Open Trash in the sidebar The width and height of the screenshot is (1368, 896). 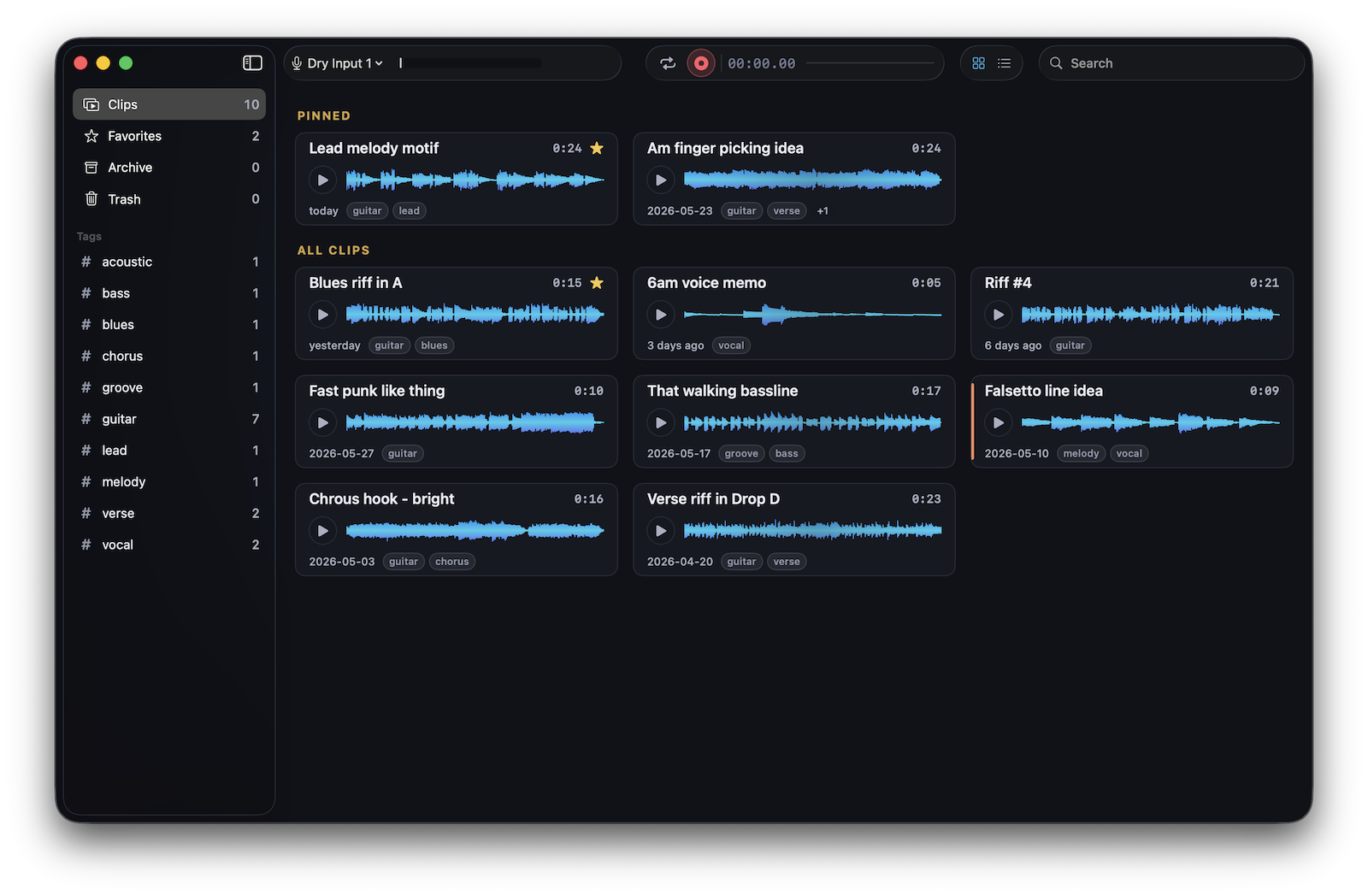[x=169, y=199]
